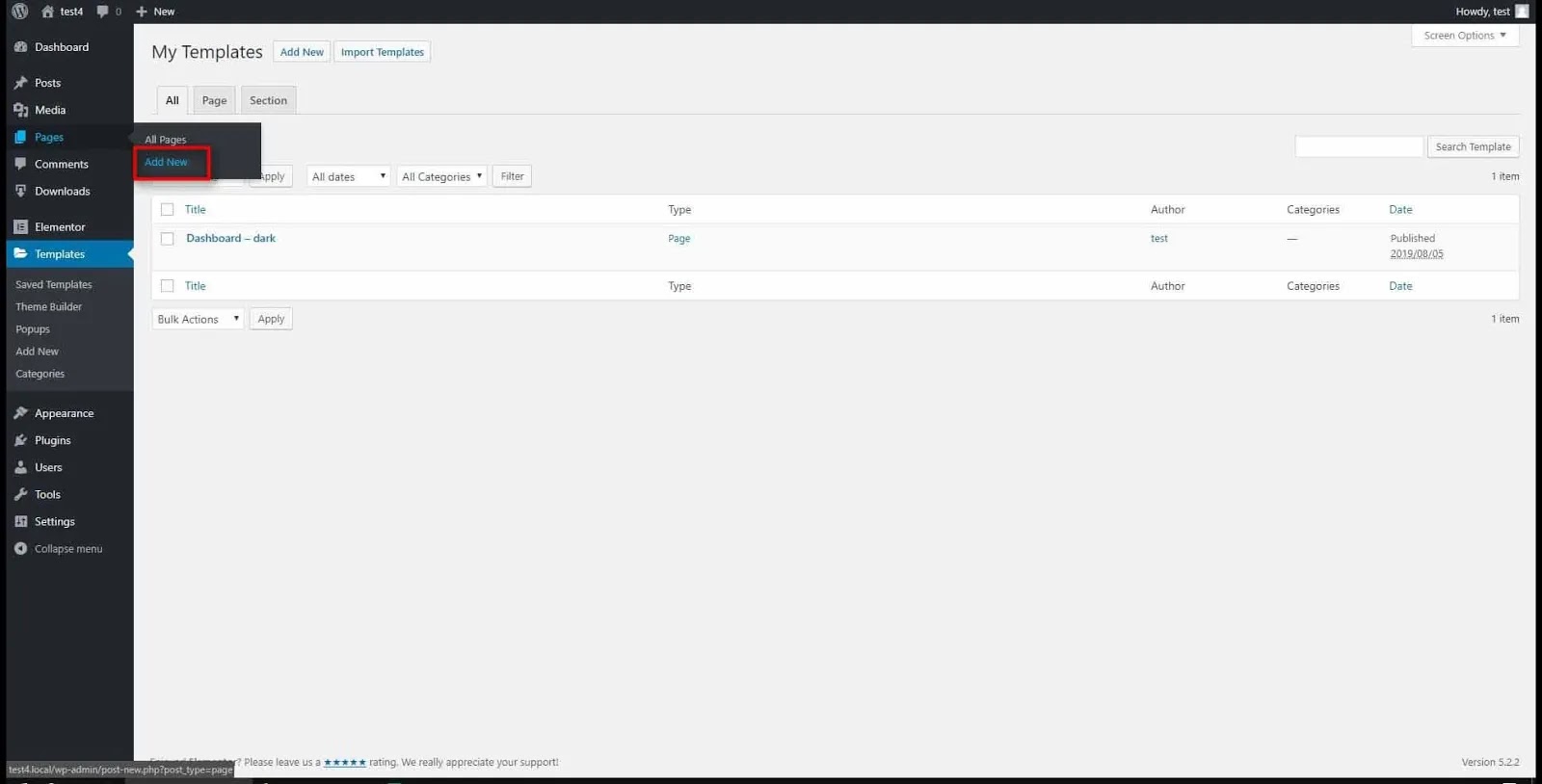Screen dimensions: 1542x784
Task: Open Categories under Templates submenu
Action: point(40,374)
